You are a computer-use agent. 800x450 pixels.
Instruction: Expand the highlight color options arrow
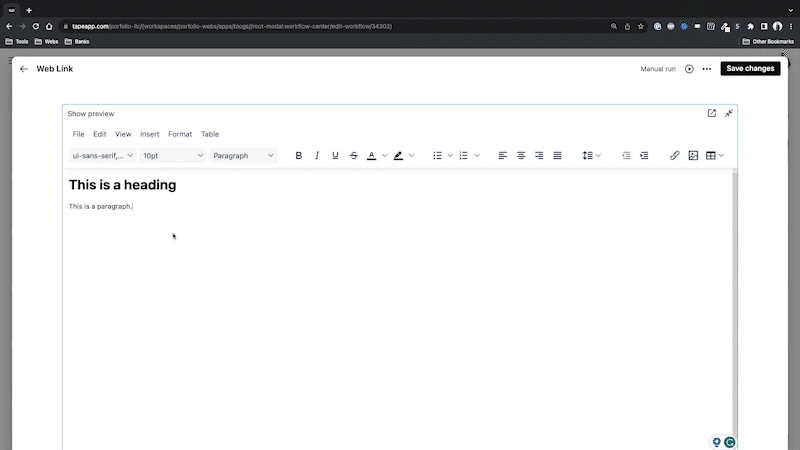[x=411, y=156]
